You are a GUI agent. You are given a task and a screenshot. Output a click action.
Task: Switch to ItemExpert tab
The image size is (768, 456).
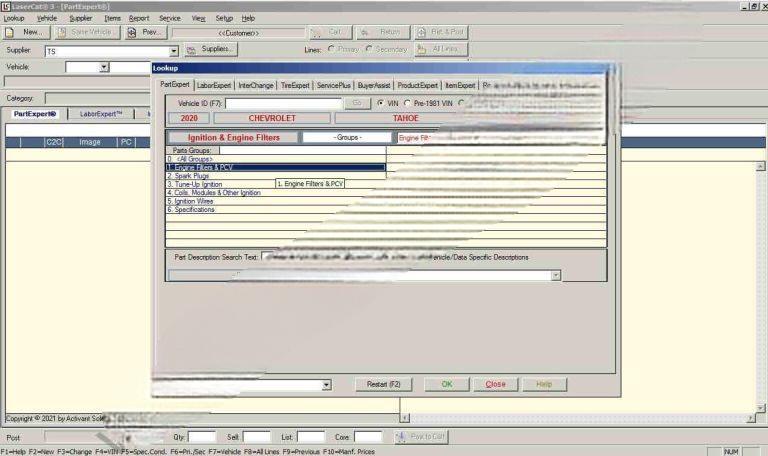460,85
